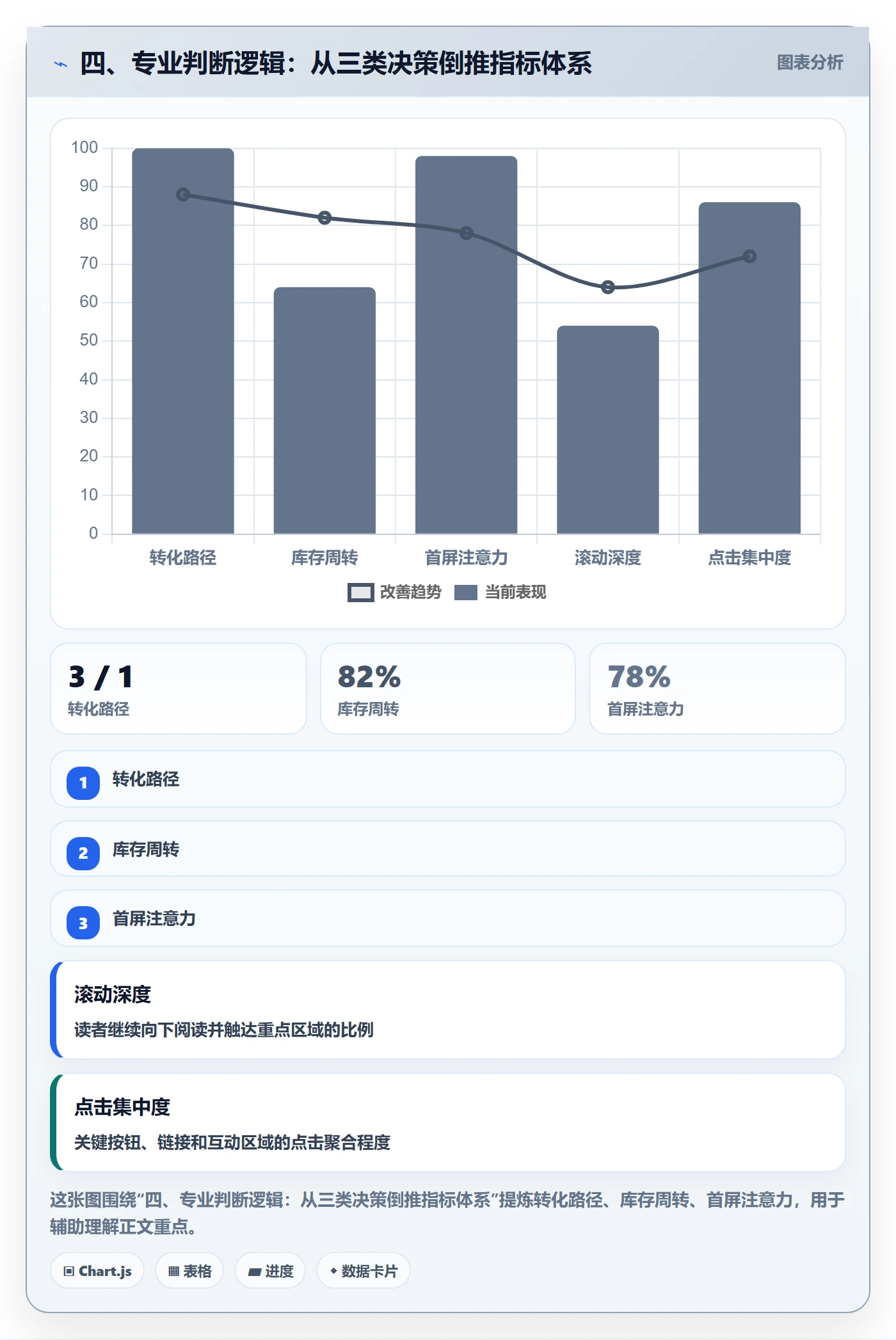Click the trend line point on 点击集中度 bar
The image size is (896, 1340).
749,257
